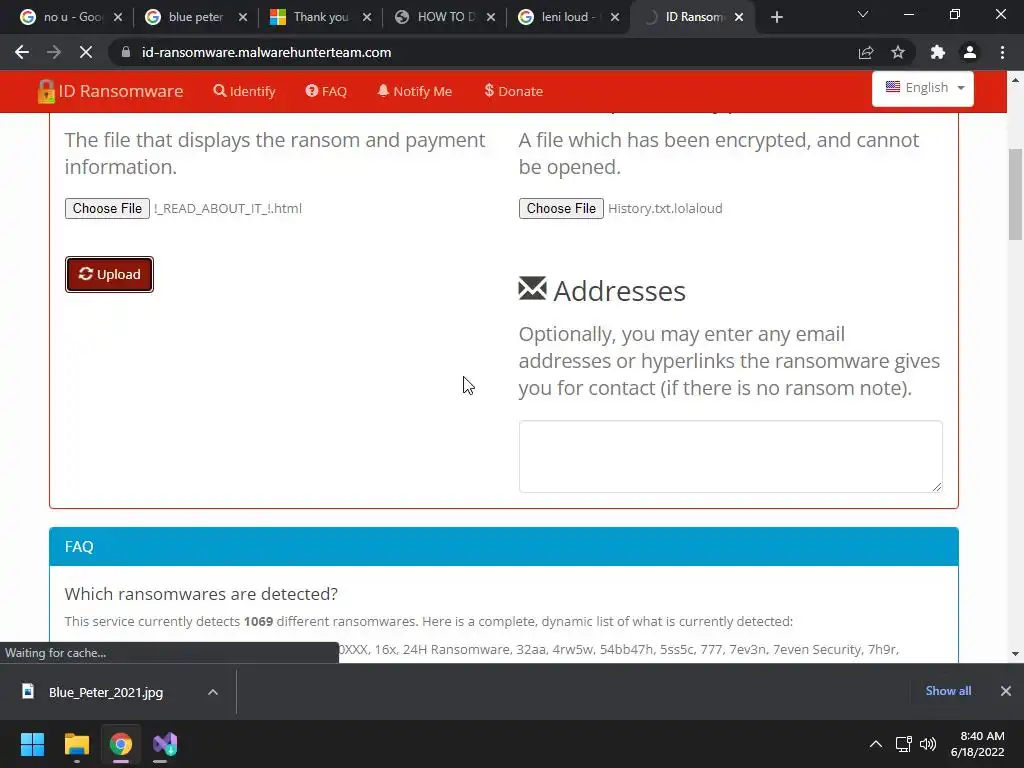Viewport: 1024px width, 768px height.
Task: Click the forward navigation arrow
Action: tap(54, 52)
